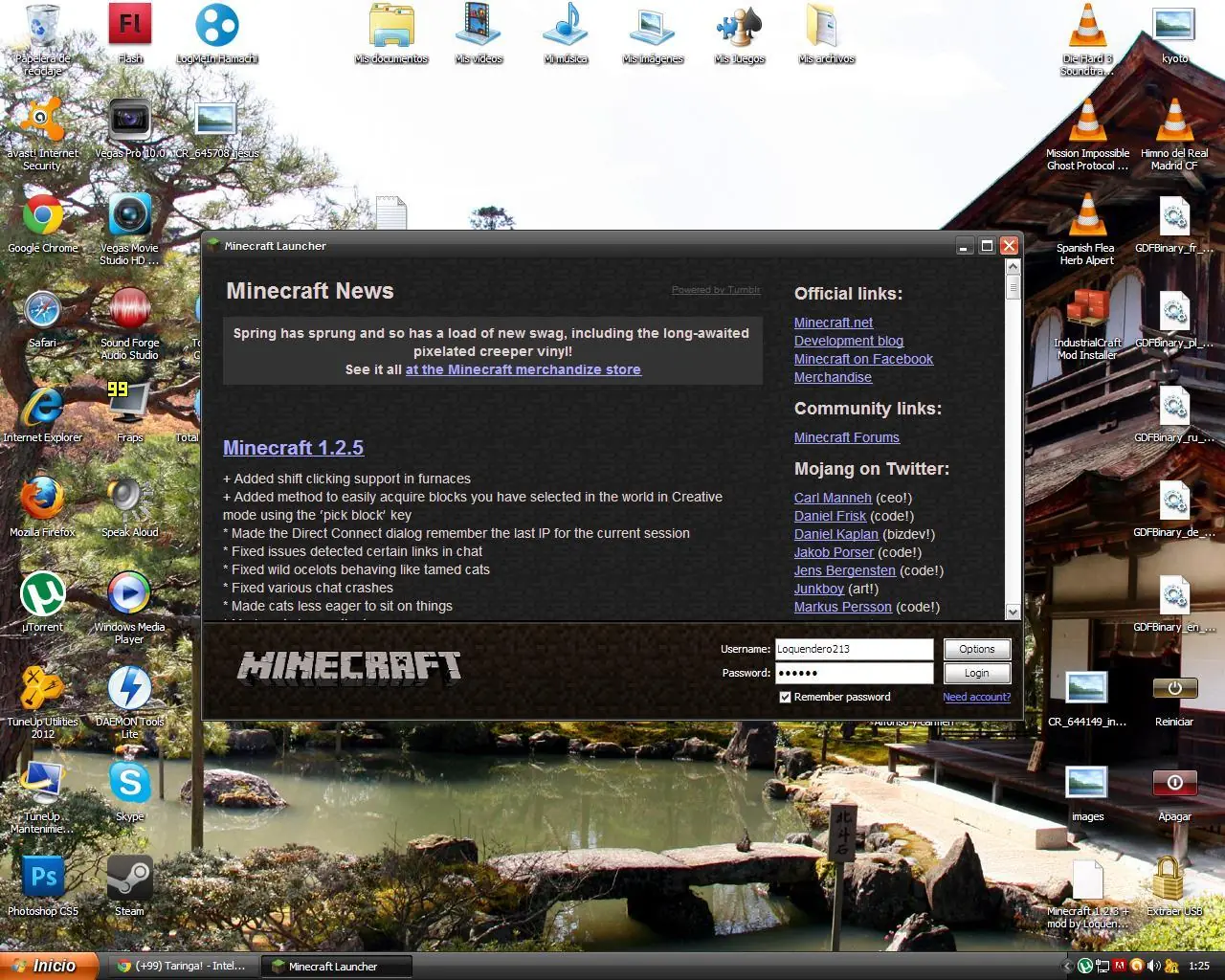Expand hidden system tray icons arrow

1068,966
